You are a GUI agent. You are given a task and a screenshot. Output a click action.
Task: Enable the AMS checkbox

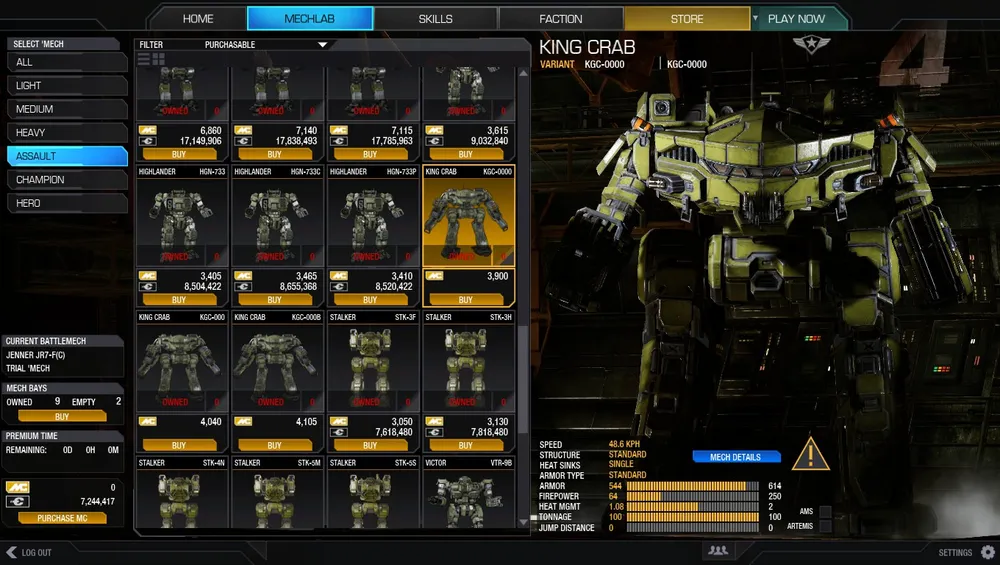pos(825,512)
